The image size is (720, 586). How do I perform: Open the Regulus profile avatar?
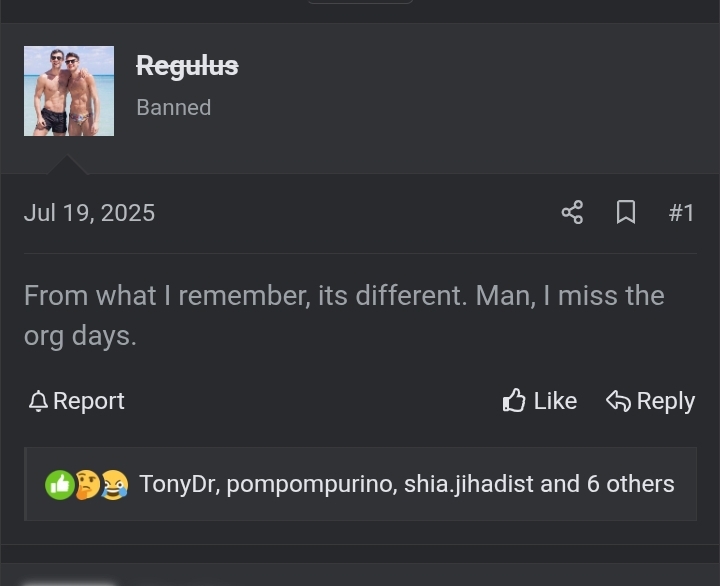click(69, 91)
